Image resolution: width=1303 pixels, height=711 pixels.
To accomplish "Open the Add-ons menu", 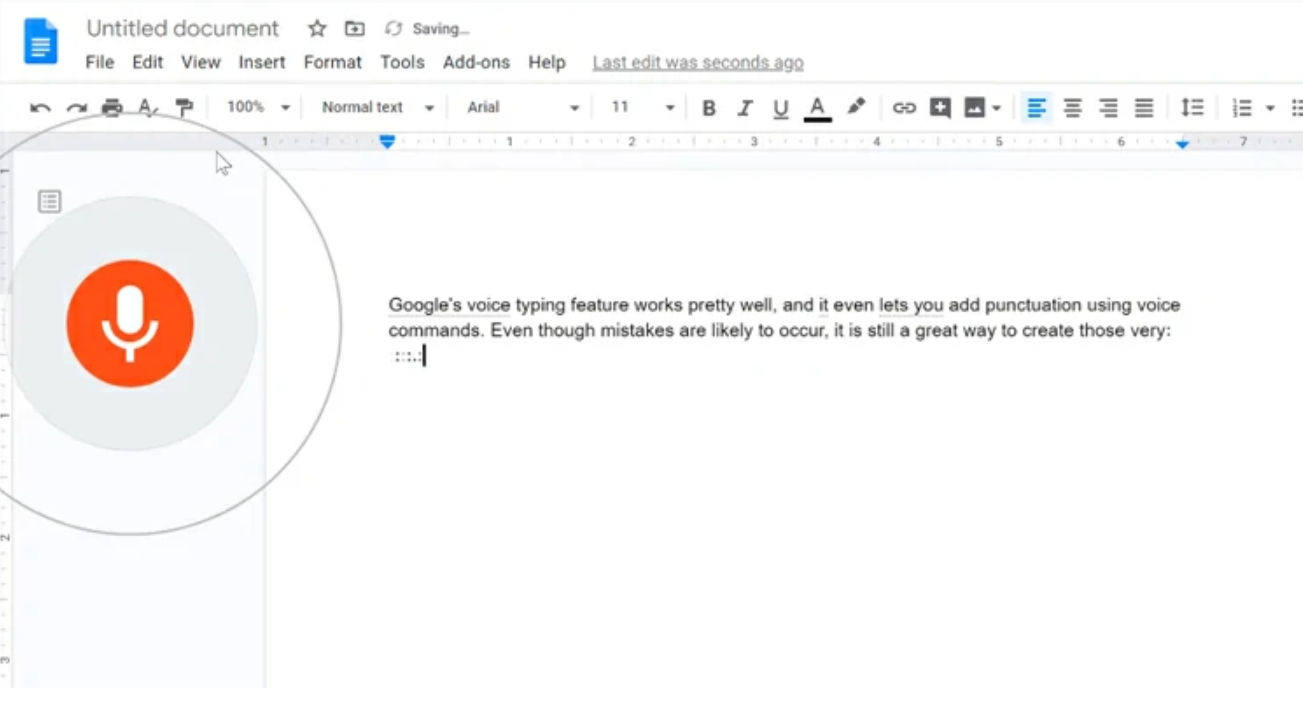I will click(475, 62).
